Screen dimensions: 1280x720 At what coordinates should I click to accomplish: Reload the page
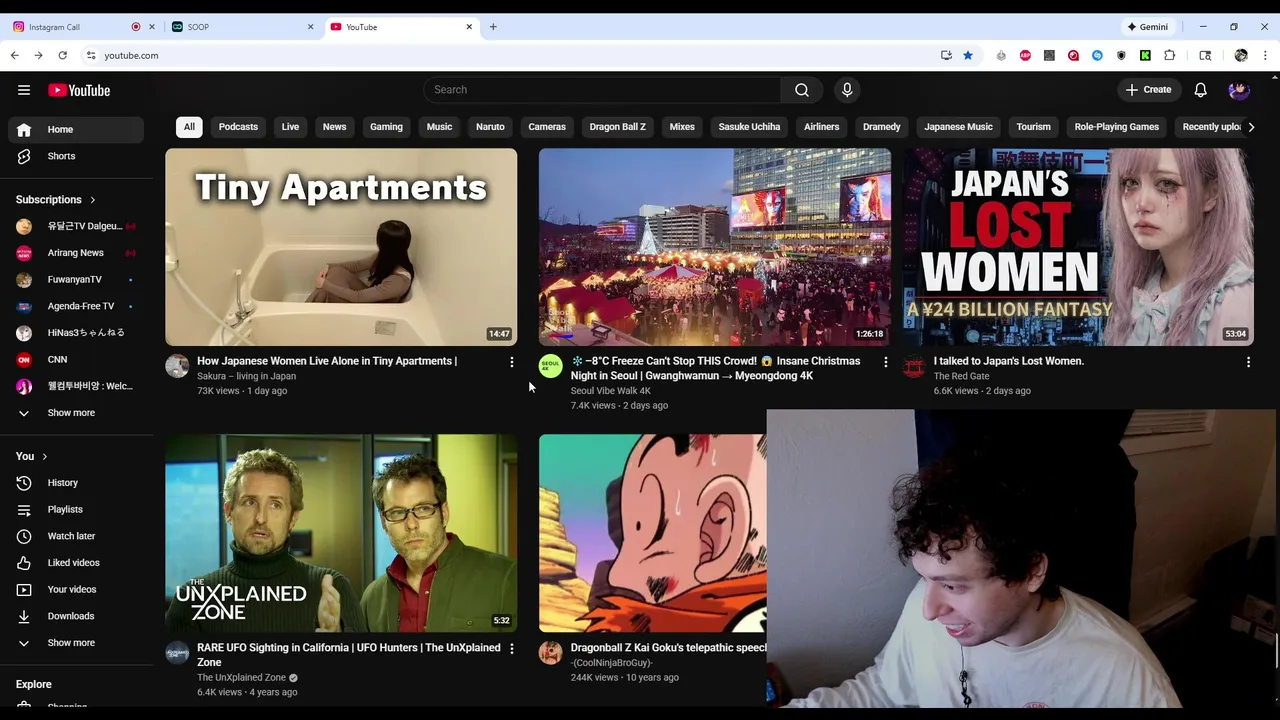[x=62, y=56]
